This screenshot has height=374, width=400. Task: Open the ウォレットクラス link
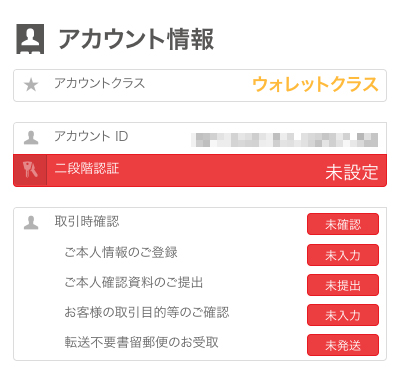point(315,84)
